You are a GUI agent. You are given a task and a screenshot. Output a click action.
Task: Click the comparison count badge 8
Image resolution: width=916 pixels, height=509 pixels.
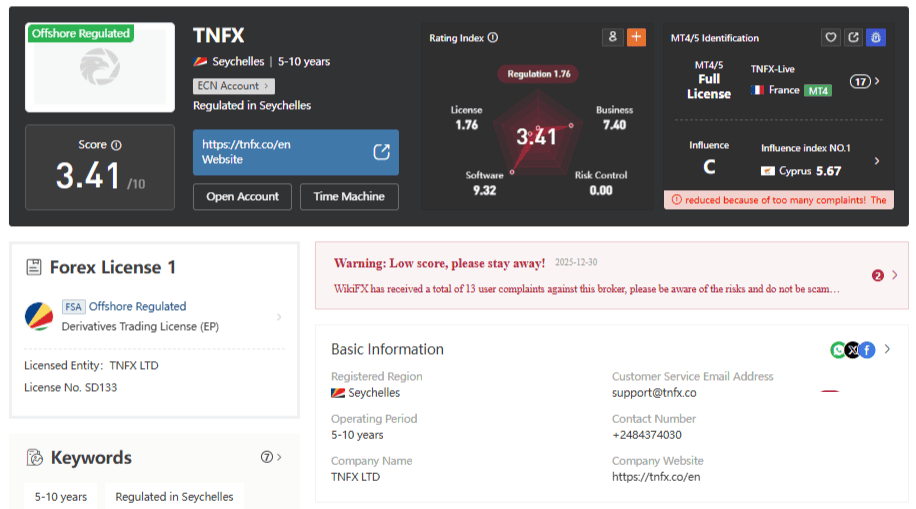click(612, 37)
